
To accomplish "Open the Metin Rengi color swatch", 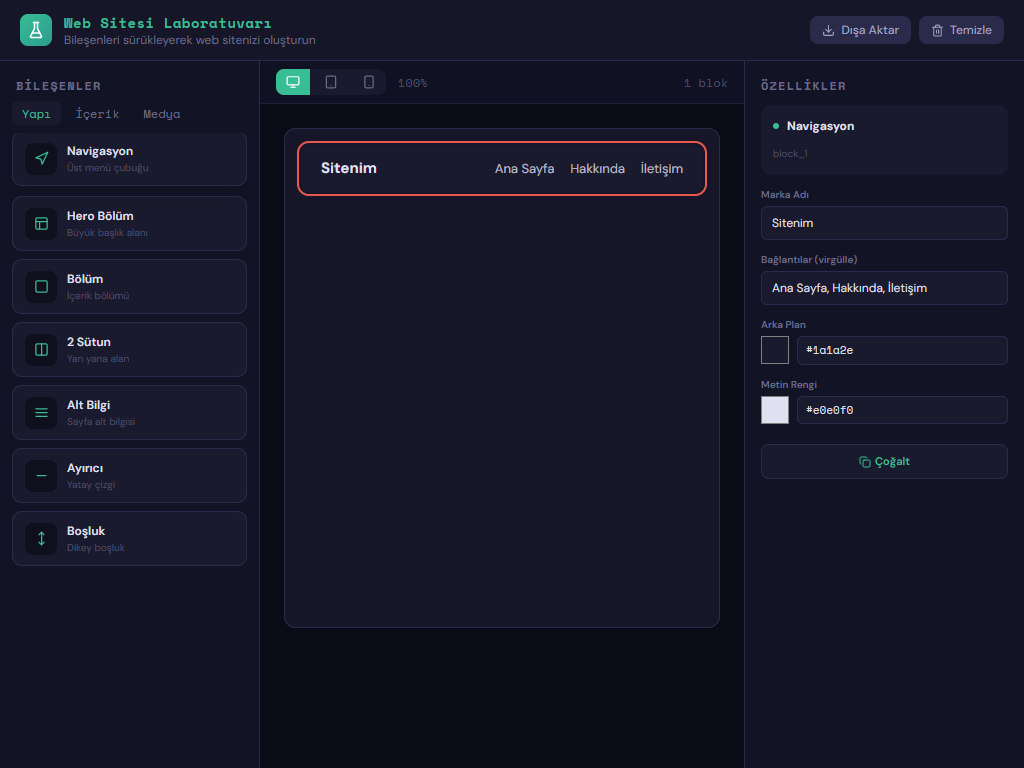I will click(775, 410).
